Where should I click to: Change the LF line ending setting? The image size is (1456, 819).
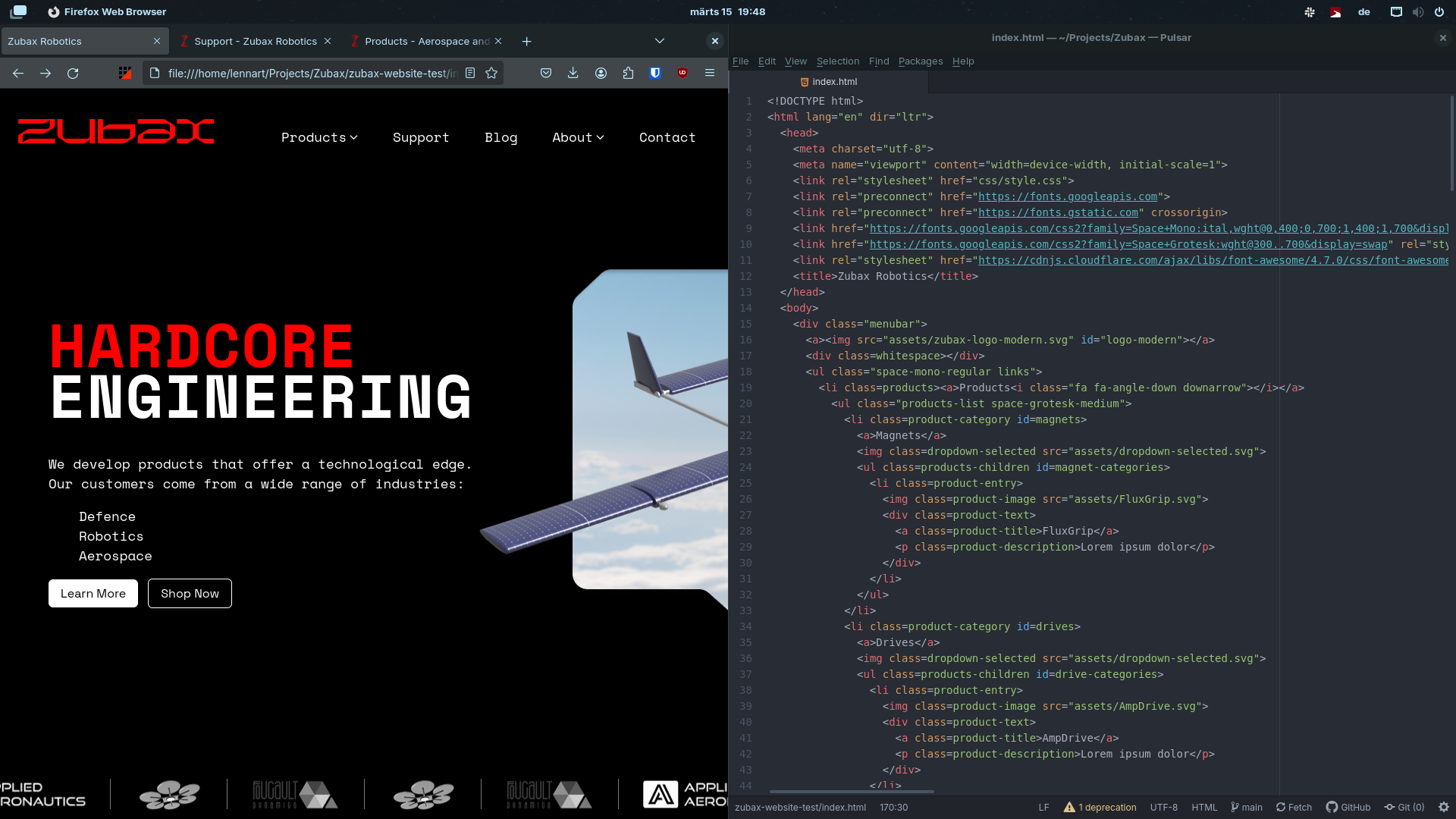coord(1043,808)
